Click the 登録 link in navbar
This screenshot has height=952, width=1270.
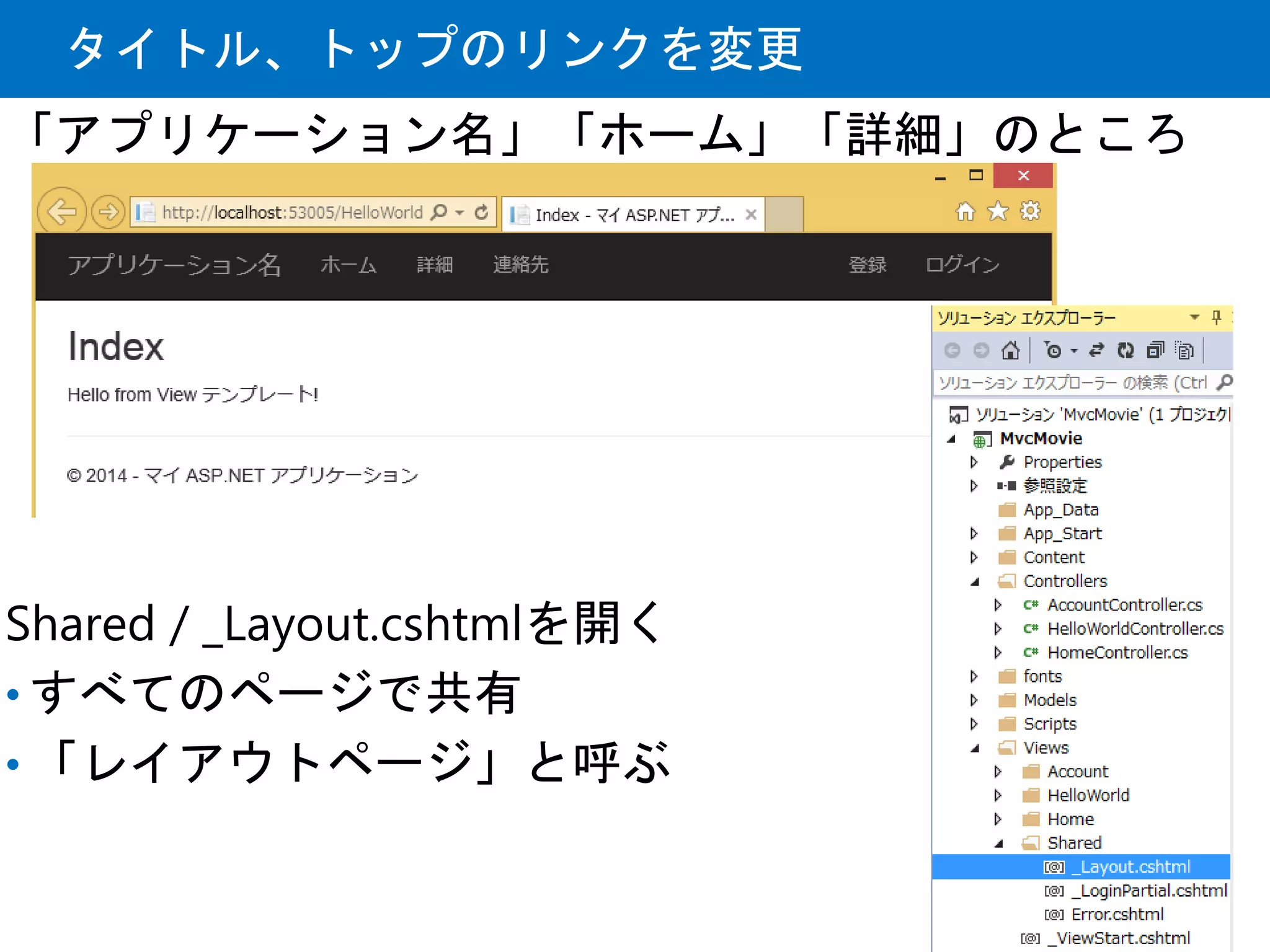868,265
